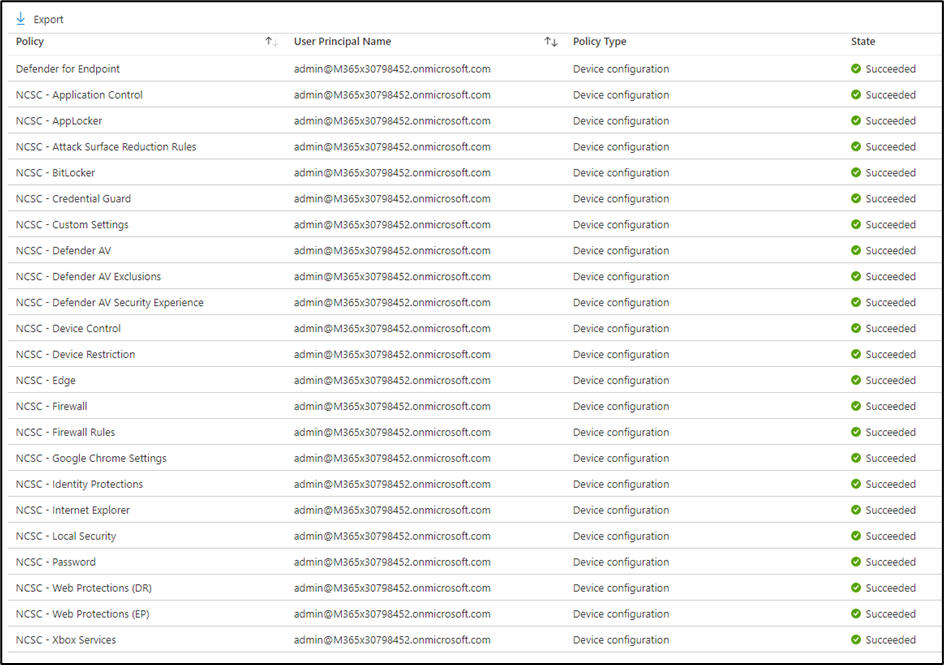
Task: Click Succeeded check icon for NCSC - Credential Guard
Action: 856,198
